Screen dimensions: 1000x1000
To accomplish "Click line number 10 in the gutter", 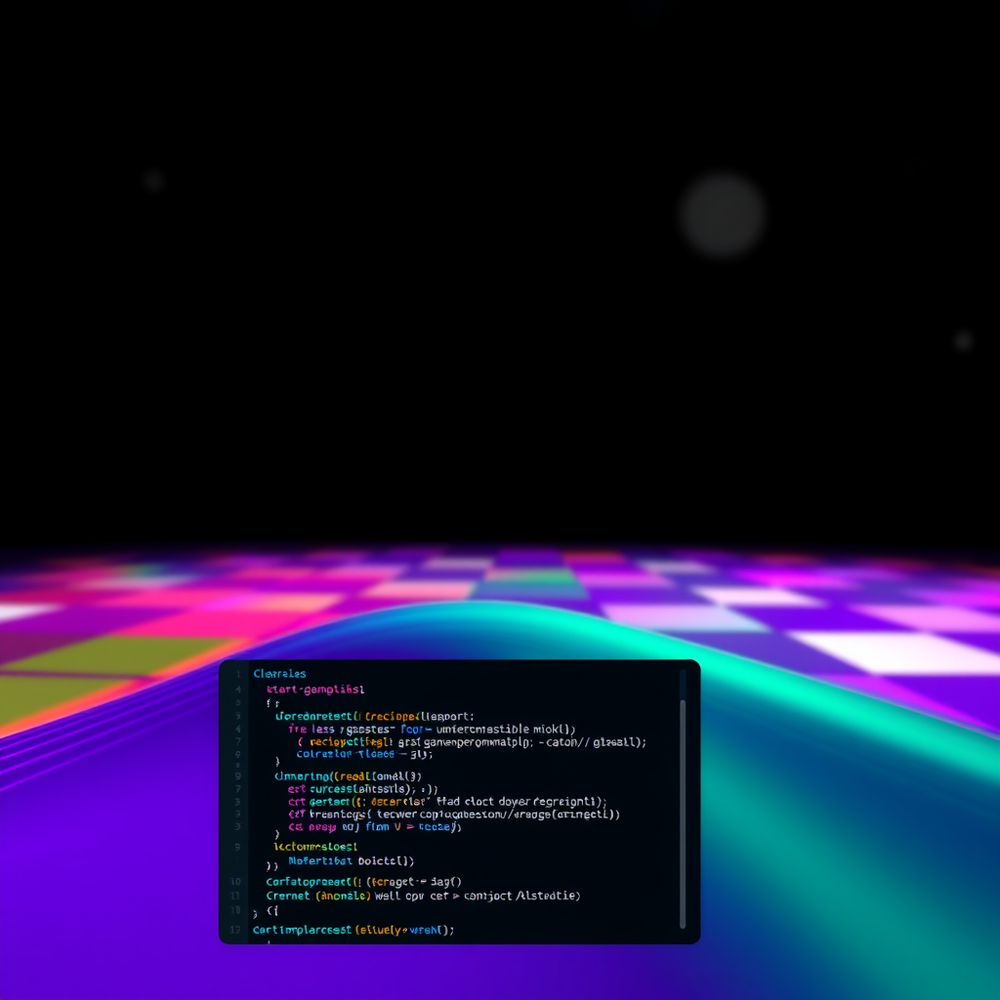I will [x=237, y=882].
